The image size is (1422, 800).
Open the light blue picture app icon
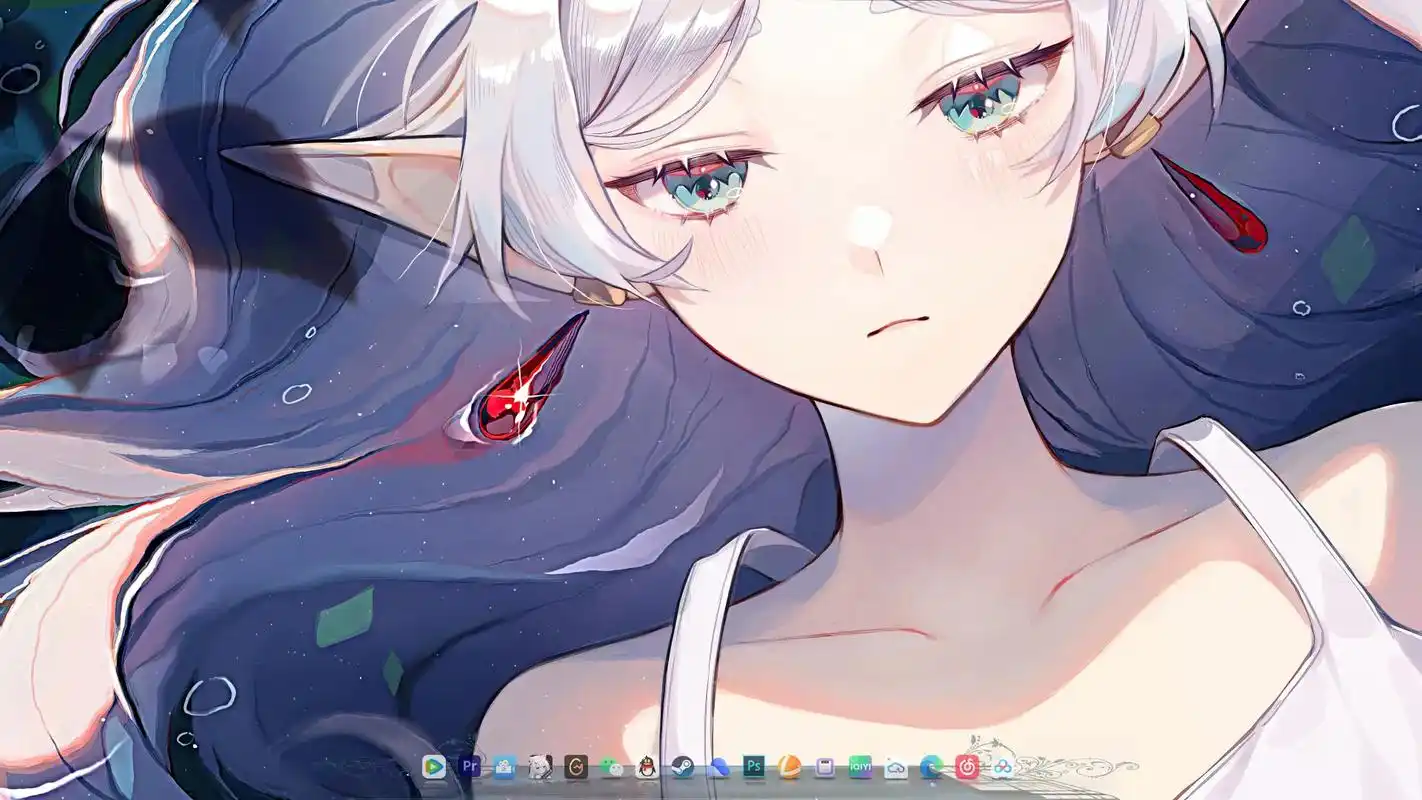[505, 767]
